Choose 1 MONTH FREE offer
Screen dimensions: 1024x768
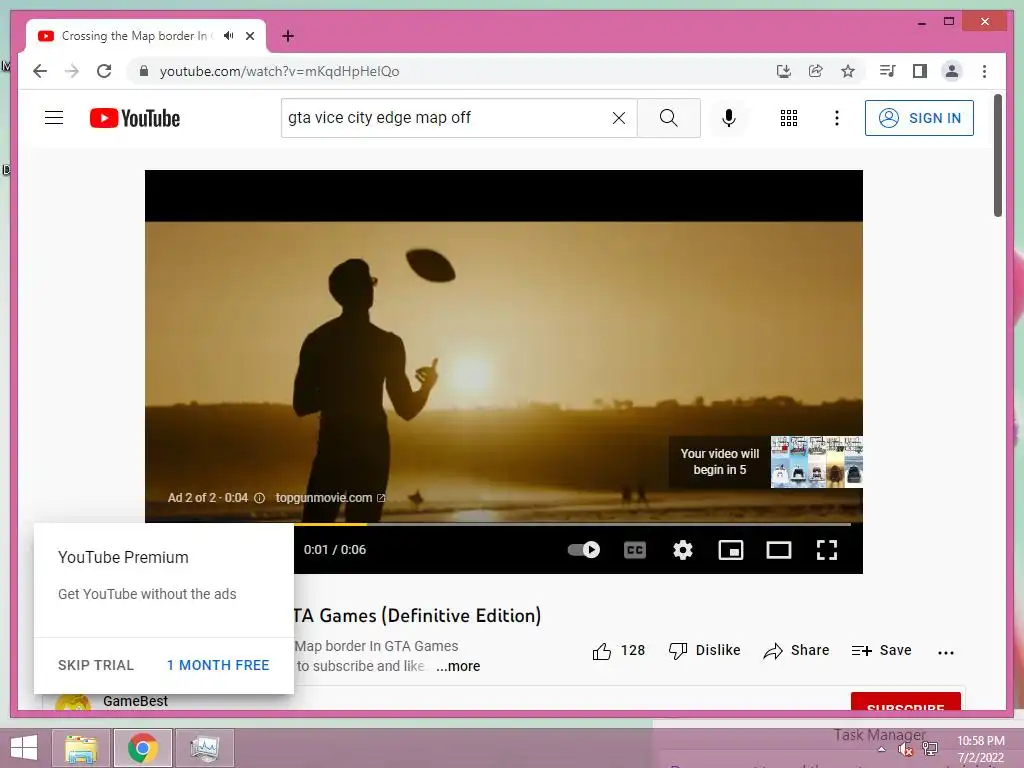[217, 665]
